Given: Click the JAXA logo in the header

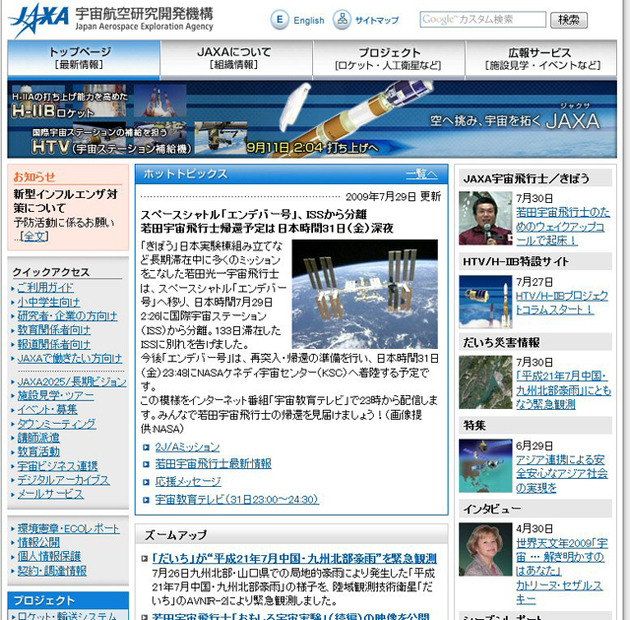Looking at the screenshot, I should tap(39, 20).
